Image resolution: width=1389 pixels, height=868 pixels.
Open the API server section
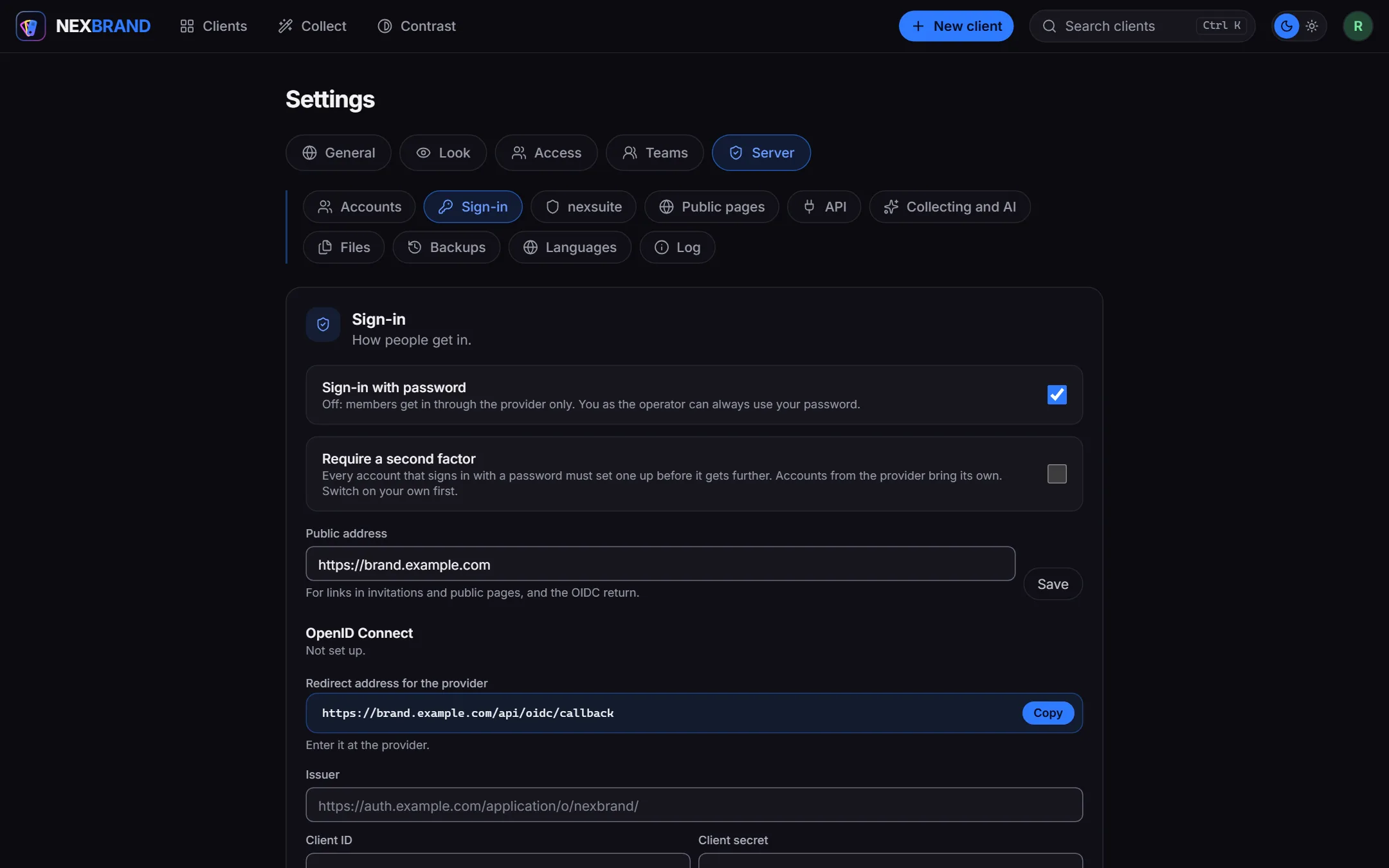[x=824, y=206]
